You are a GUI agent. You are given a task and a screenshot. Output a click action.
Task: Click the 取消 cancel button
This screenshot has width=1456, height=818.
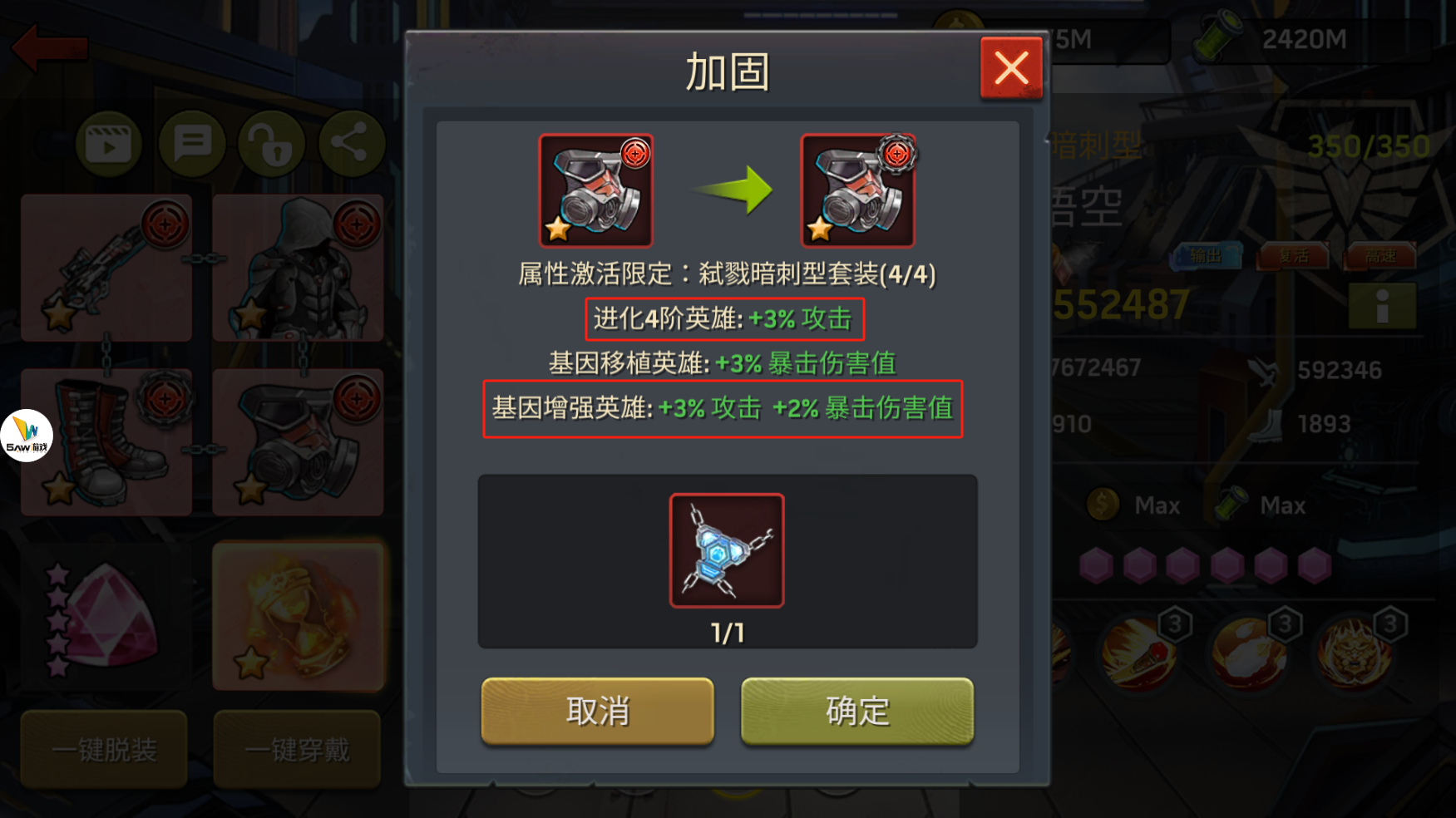click(597, 711)
